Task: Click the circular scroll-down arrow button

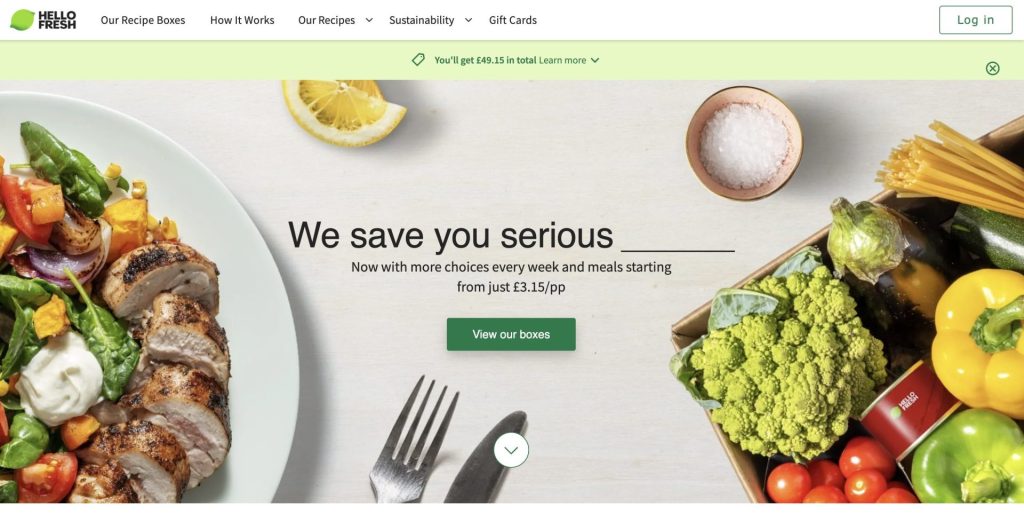Action: click(511, 450)
